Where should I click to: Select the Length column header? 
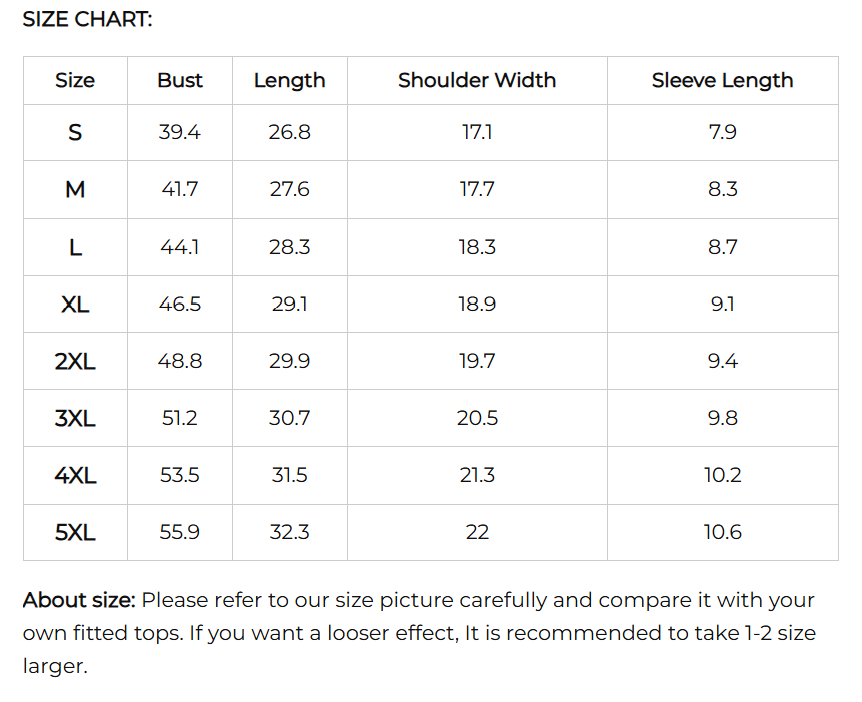tap(290, 81)
